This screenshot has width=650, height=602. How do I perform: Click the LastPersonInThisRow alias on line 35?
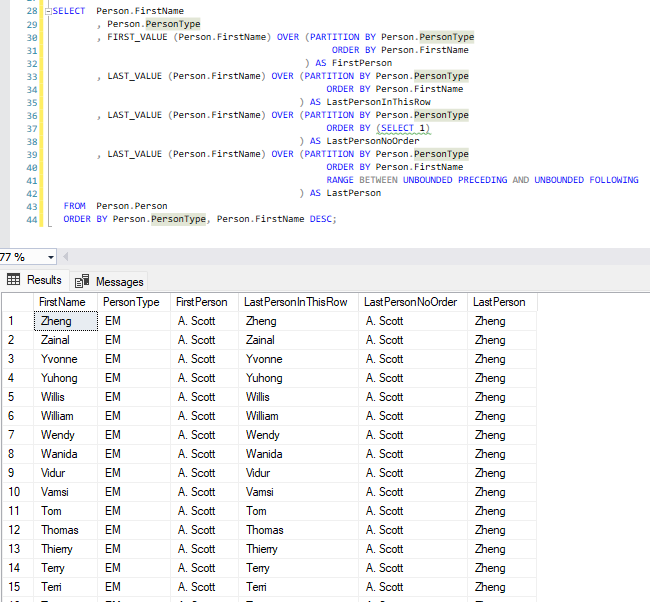pyautogui.click(x=378, y=102)
